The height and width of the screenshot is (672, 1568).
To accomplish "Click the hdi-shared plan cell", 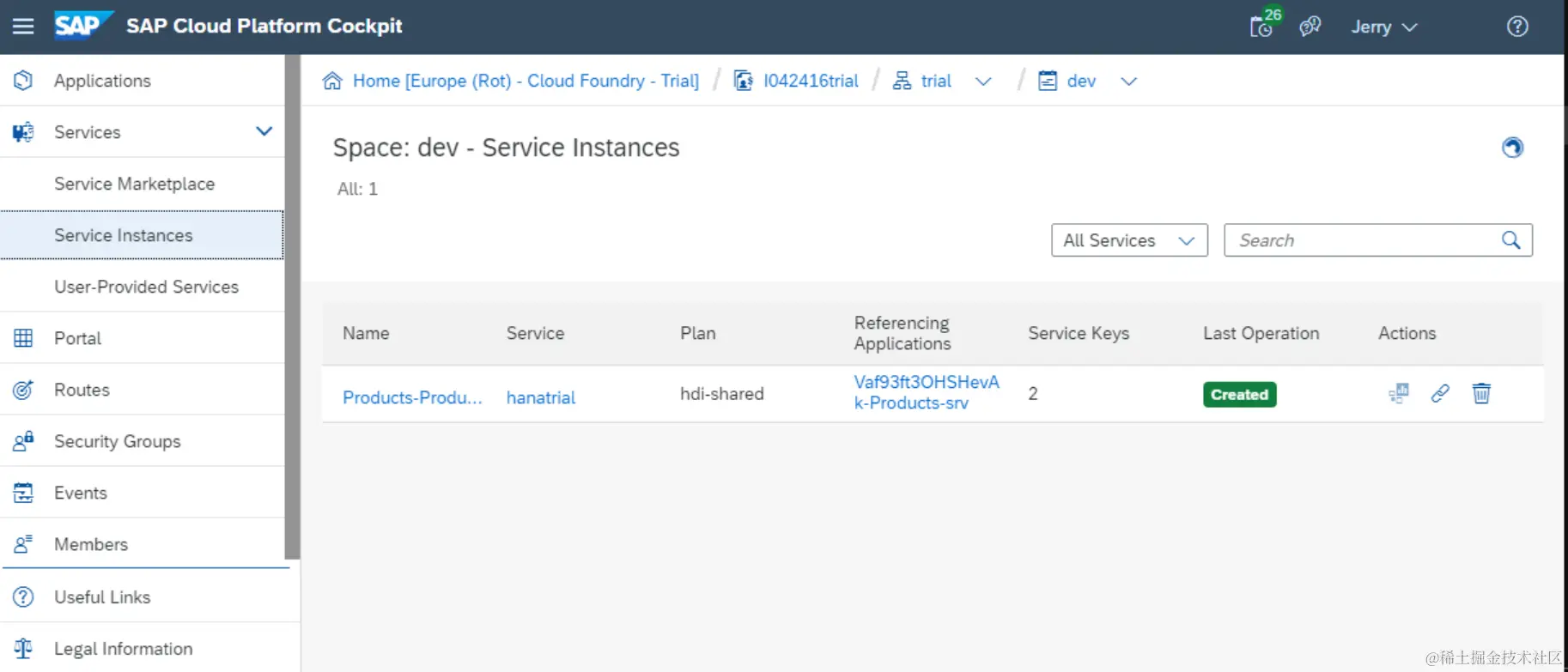I will coord(721,394).
